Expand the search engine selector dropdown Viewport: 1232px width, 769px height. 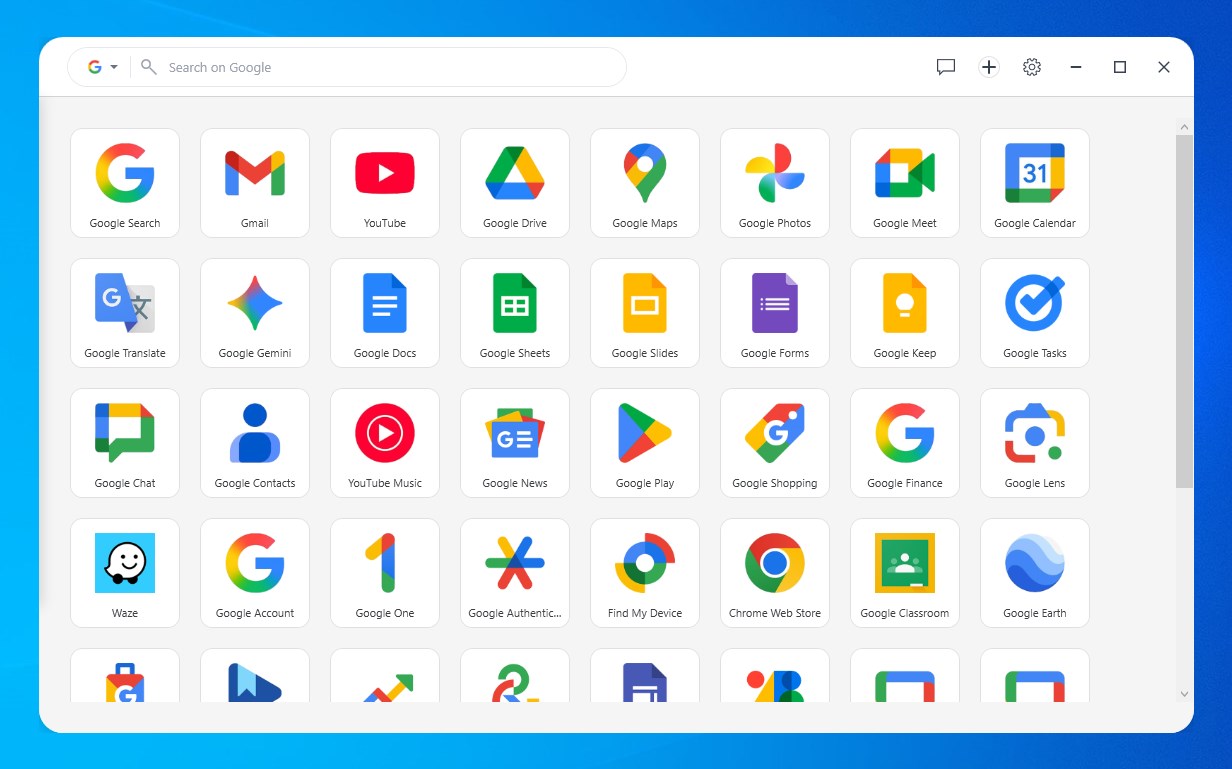pyautogui.click(x=102, y=67)
